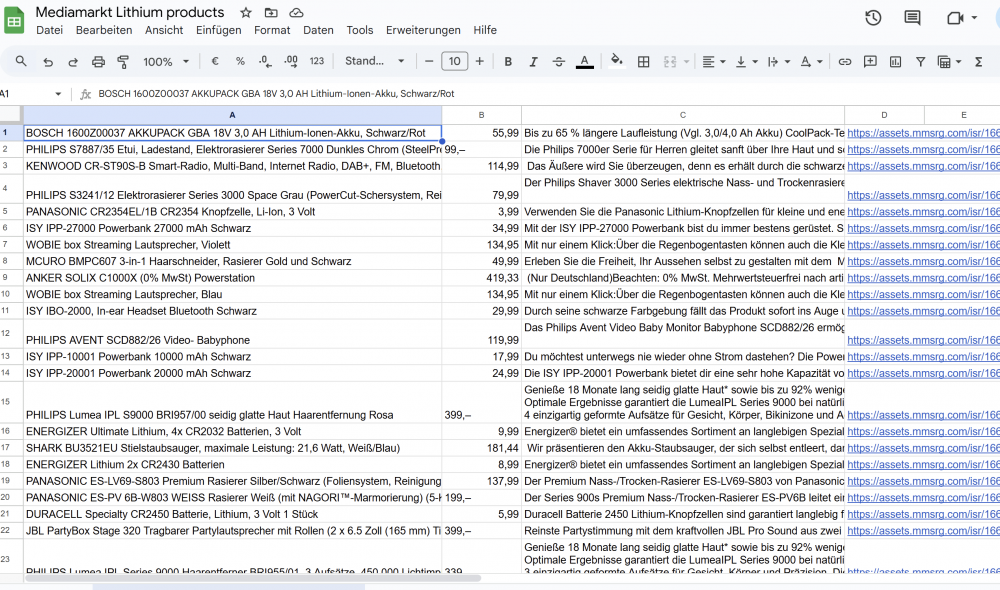The width and height of the screenshot is (1000, 590).
Task: Apply italic formatting
Action: click(533, 62)
